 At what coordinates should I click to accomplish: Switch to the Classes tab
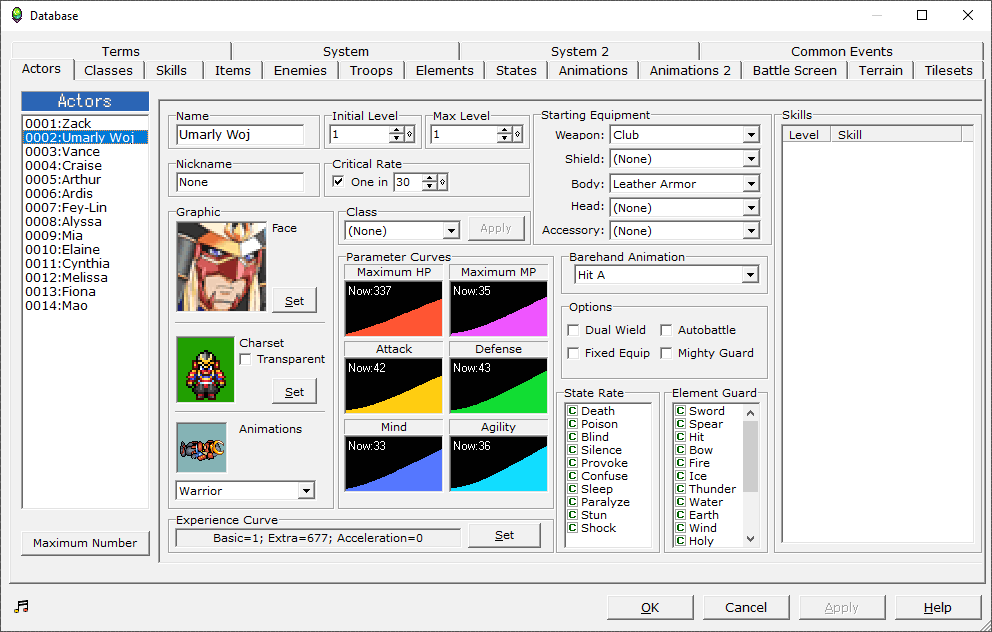[x=108, y=70]
